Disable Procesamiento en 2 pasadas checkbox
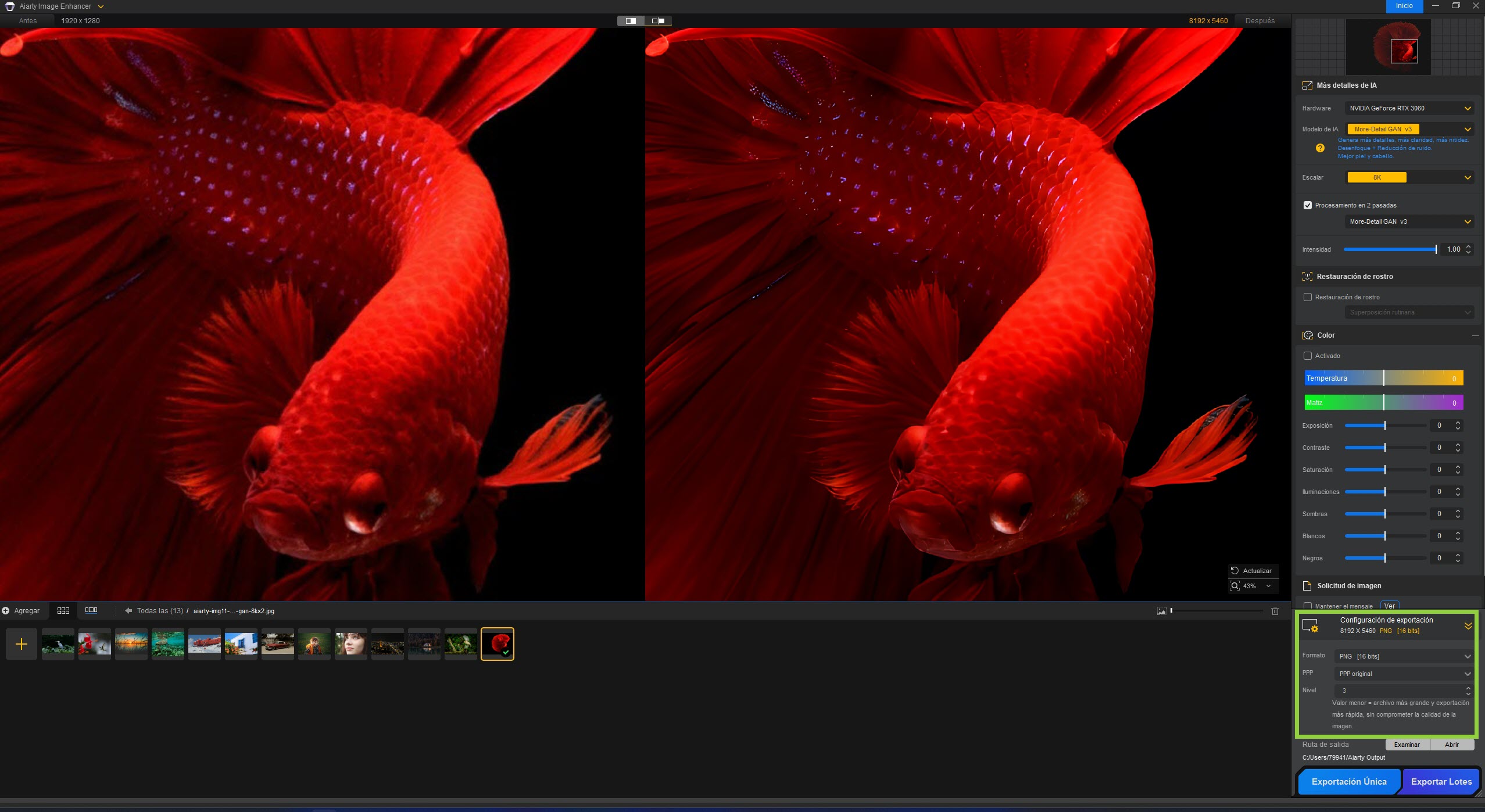This screenshot has width=1485, height=812. click(x=1308, y=205)
